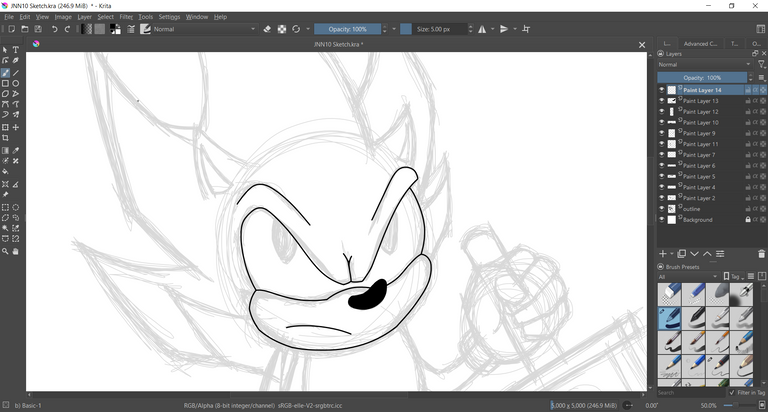
Task: Toggle vertical mirror tool
Action: coord(504,29)
